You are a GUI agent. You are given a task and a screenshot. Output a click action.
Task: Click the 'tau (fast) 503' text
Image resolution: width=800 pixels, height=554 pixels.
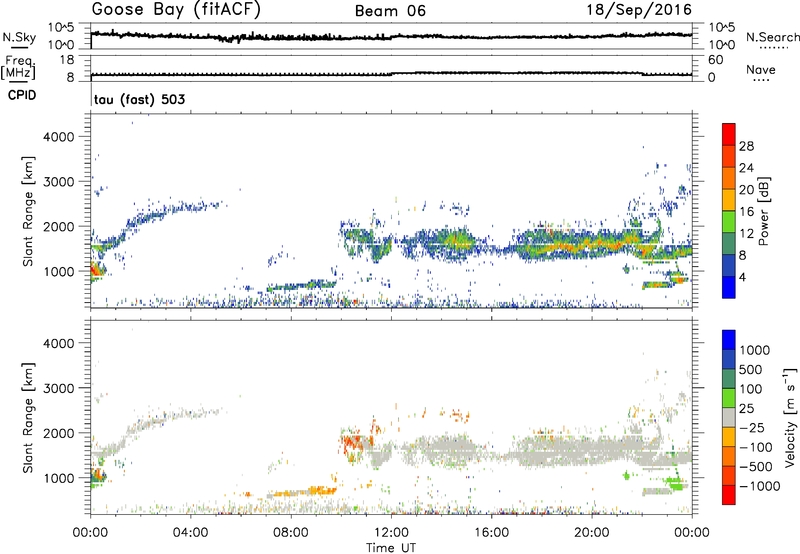pyautogui.click(x=139, y=99)
